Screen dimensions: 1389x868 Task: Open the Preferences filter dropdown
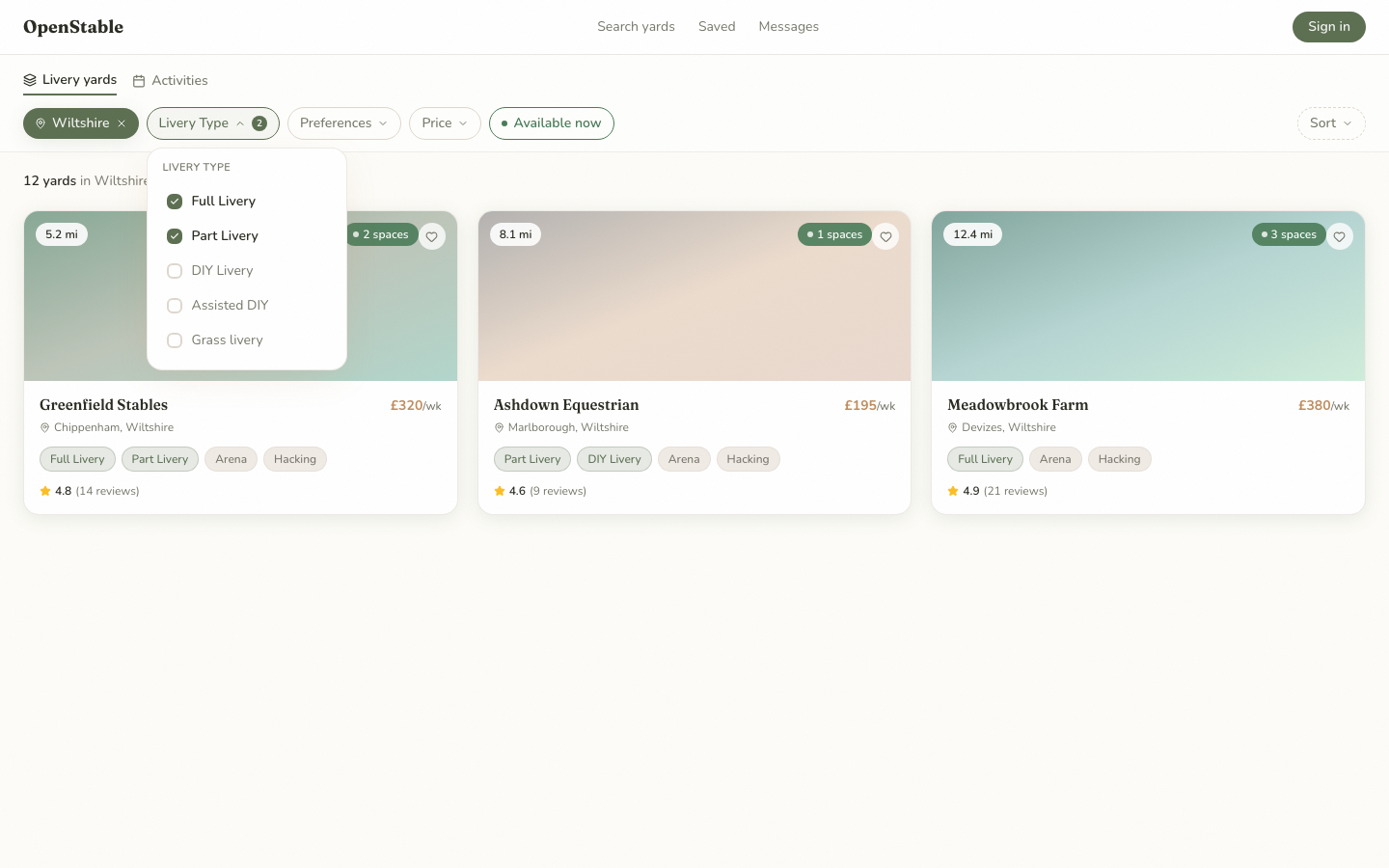tap(344, 123)
